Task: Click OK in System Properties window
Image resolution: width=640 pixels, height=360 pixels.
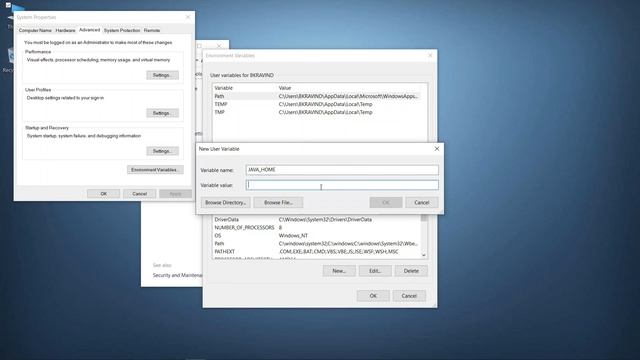Action: (104, 194)
